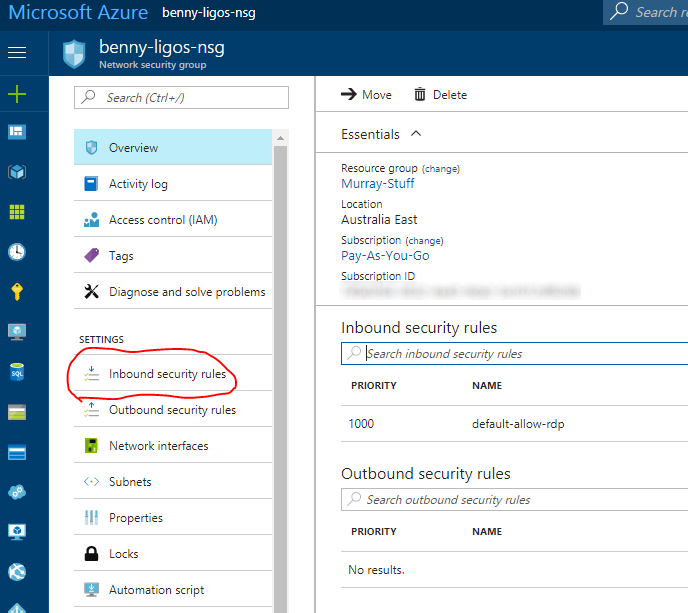This screenshot has height=613, width=688.
Task: Focus the top Search resources field
Action: (645, 12)
